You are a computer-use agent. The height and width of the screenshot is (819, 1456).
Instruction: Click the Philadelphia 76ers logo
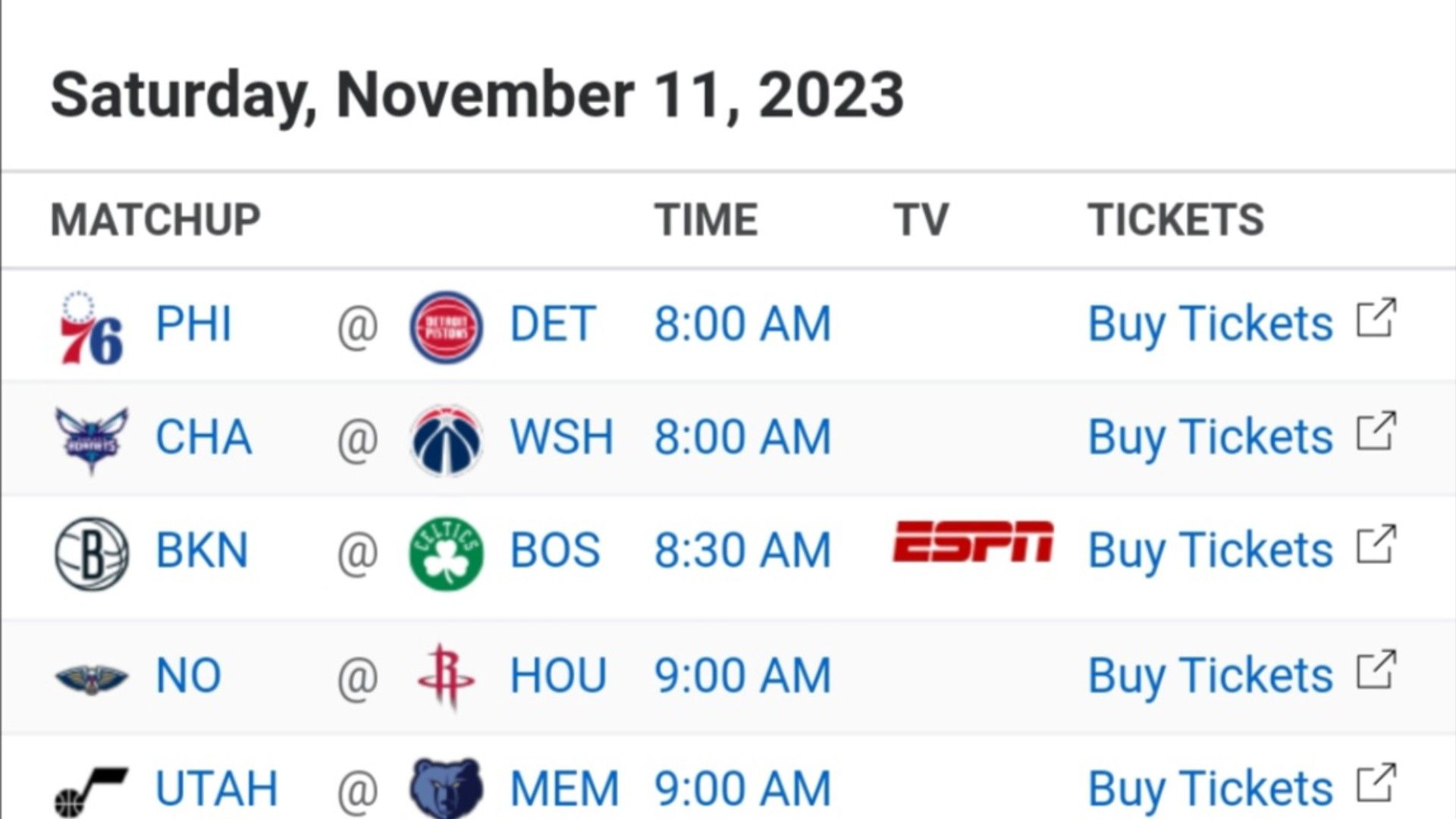pos(91,327)
